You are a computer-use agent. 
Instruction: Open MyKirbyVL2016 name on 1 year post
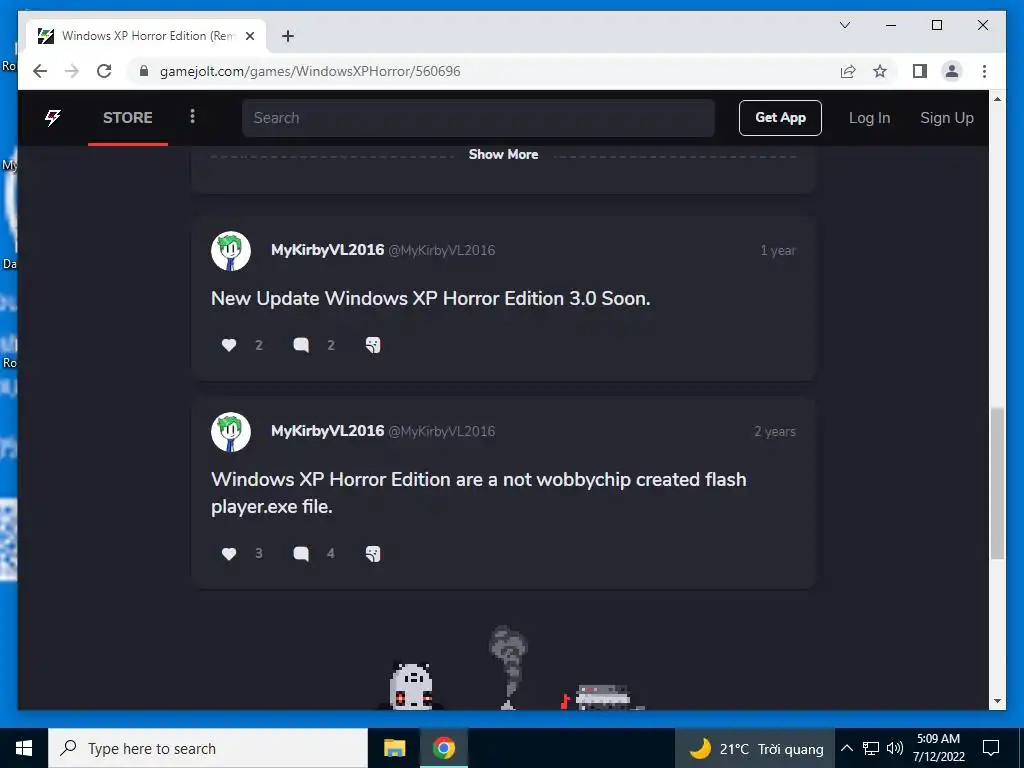pos(327,250)
